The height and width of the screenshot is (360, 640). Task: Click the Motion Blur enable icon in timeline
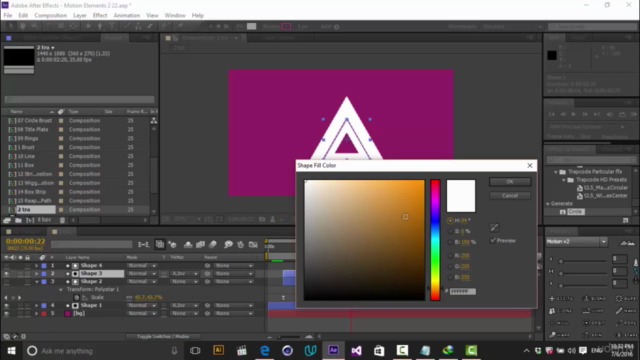[x=213, y=244]
